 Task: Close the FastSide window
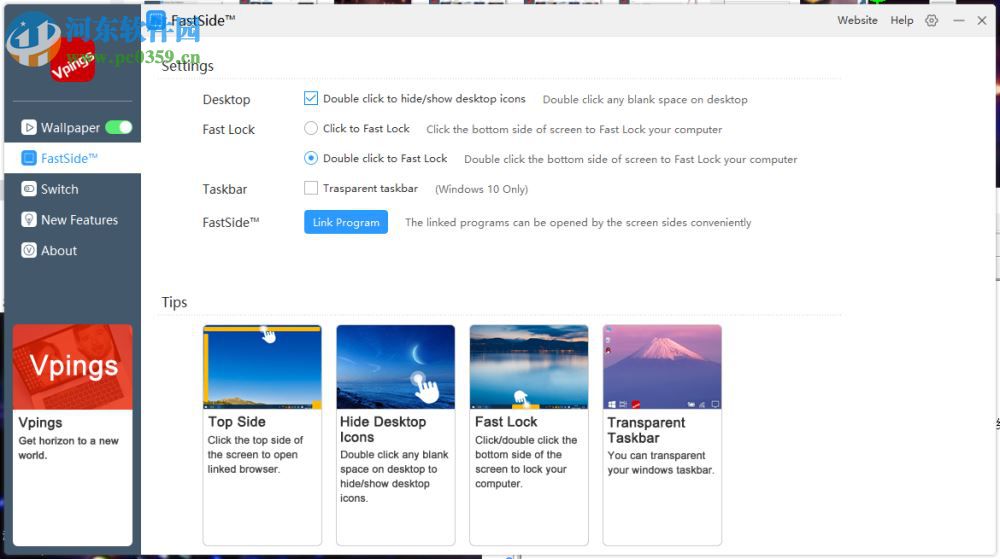coord(982,20)
